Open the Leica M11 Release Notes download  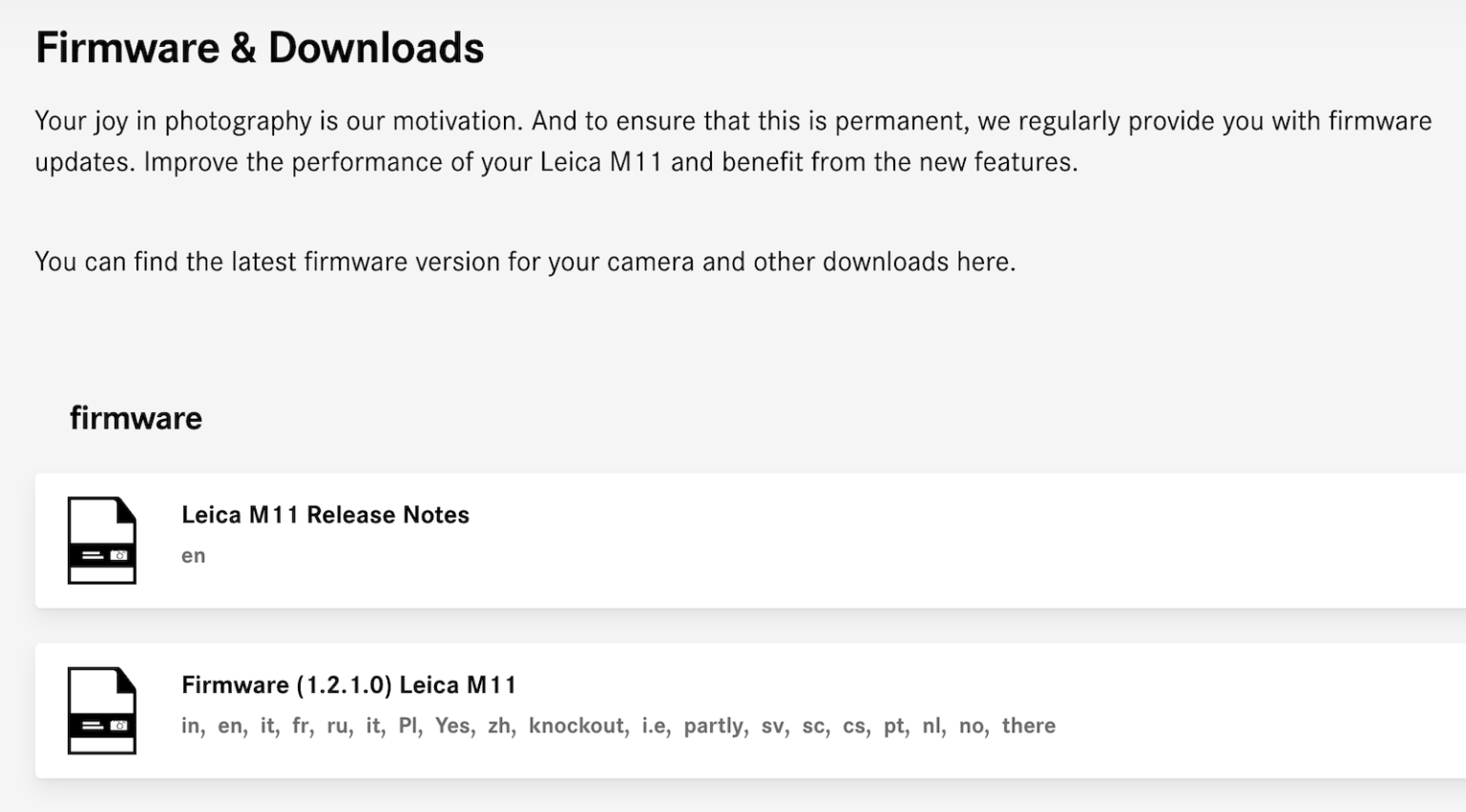pyautogui.click(x=325, y=514)
